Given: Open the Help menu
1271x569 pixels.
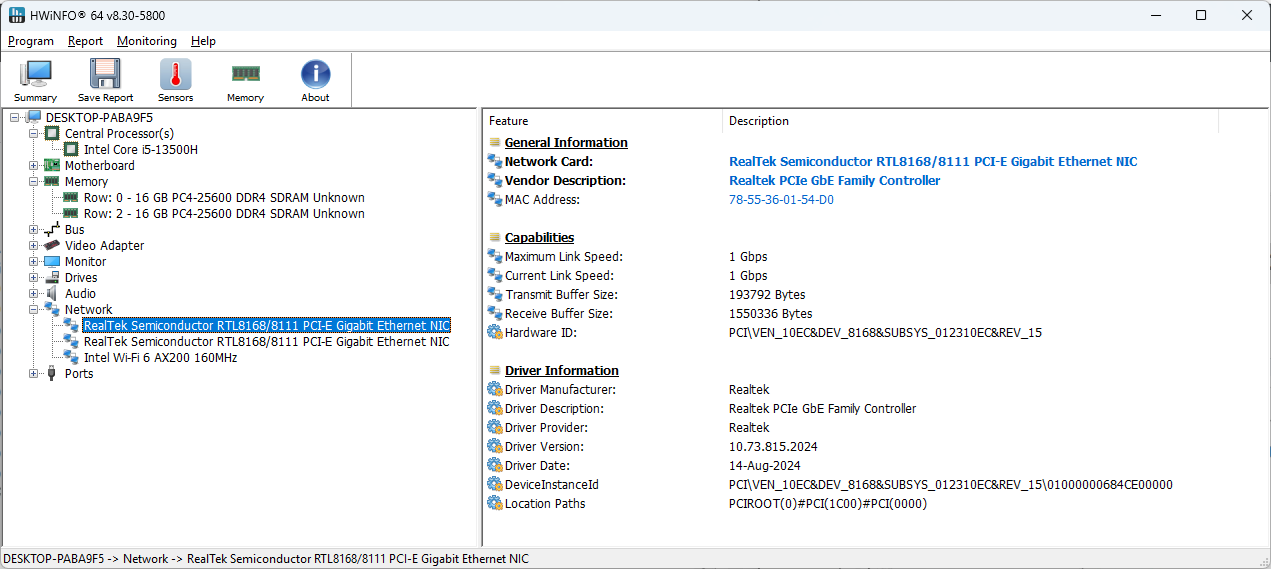Looking at the screenshot, I should 203,41.
